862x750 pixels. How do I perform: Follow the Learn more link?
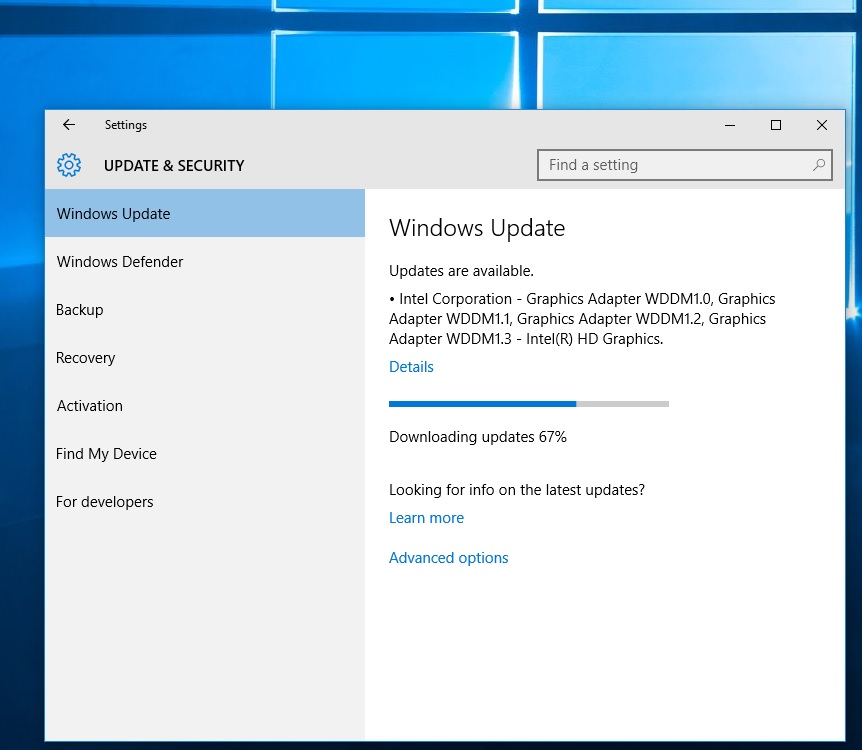pos(426,518)
